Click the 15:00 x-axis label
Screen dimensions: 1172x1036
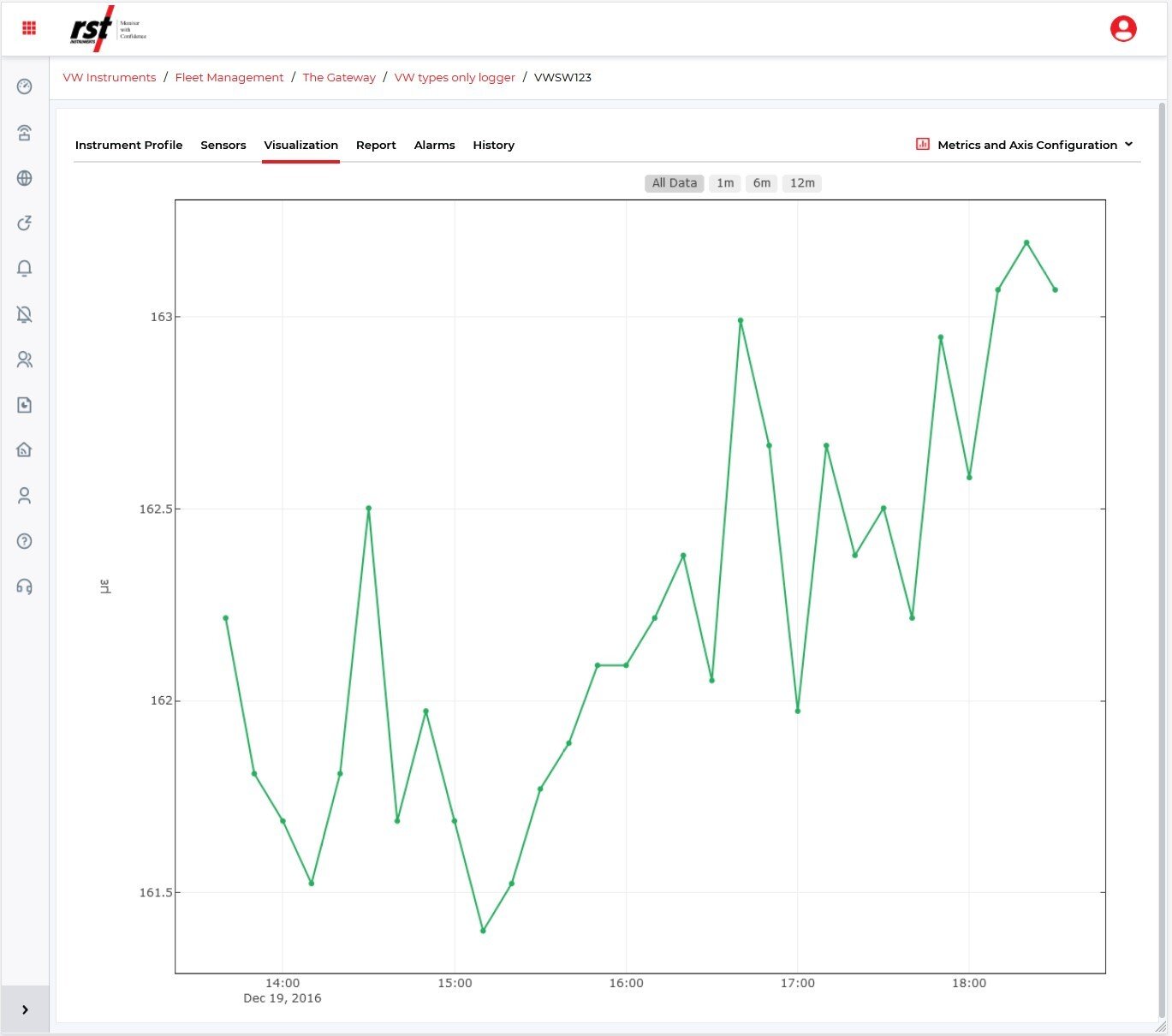tap(455, 983)
